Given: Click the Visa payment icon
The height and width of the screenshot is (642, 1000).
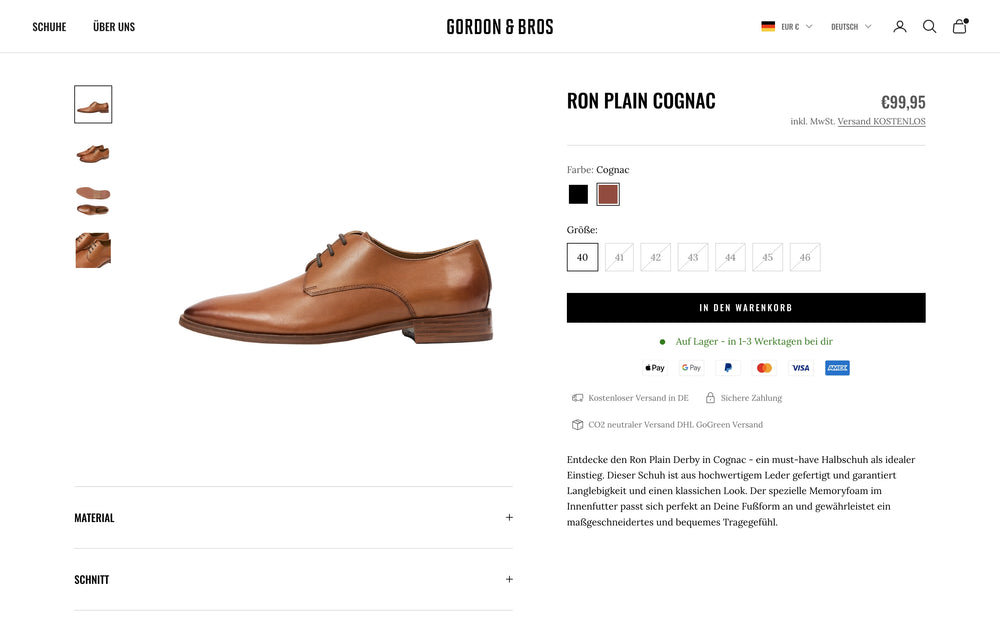Looking at the screenshot, I should pos(800,367).
